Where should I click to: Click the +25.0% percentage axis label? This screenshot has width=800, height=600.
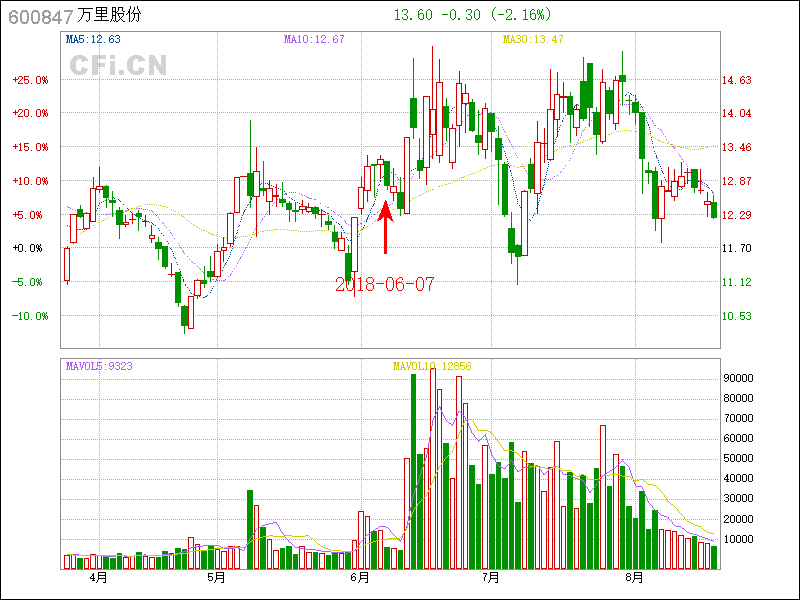click(x=30, y=80)
